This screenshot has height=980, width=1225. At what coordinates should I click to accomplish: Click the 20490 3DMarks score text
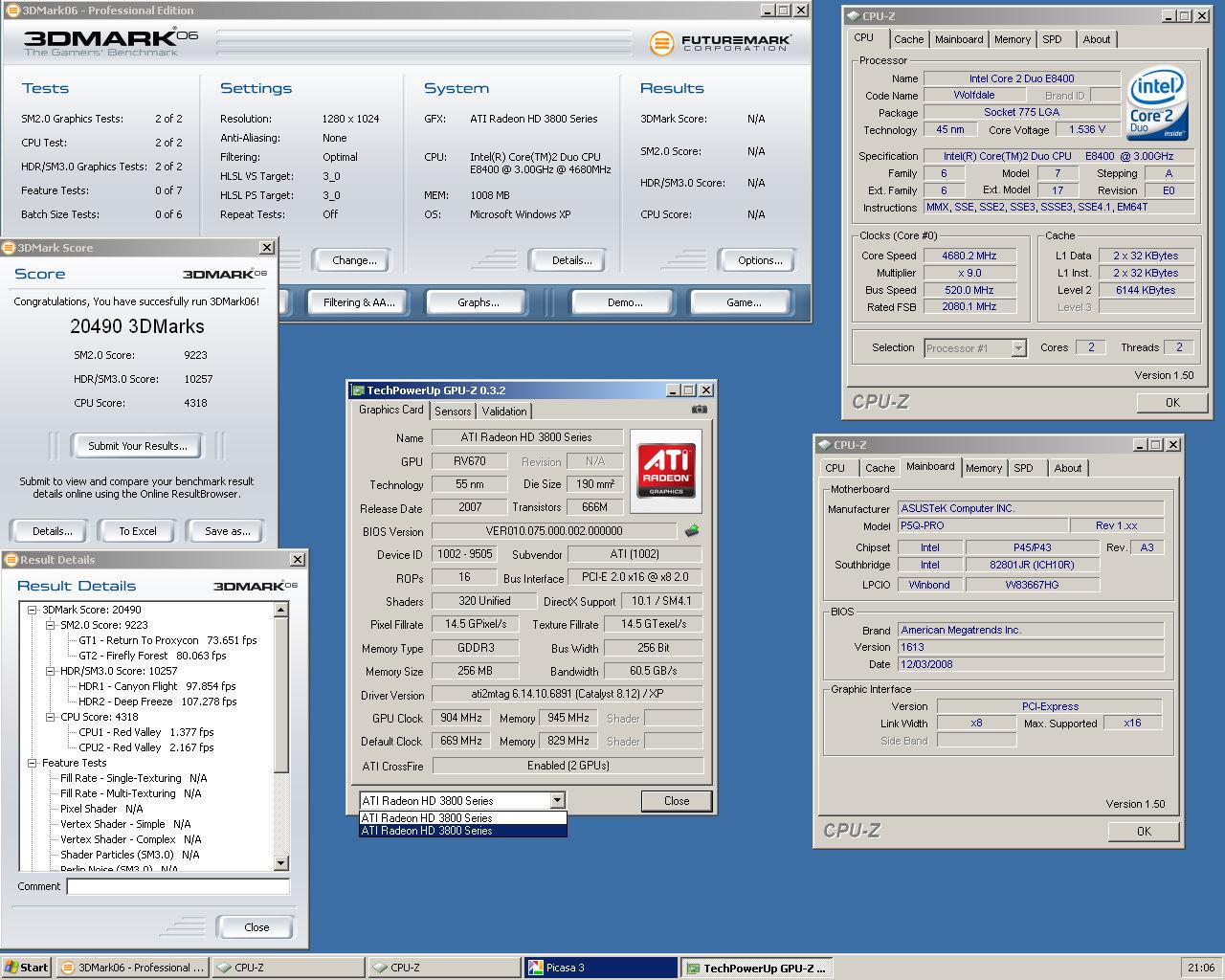(x=137, y=326)
